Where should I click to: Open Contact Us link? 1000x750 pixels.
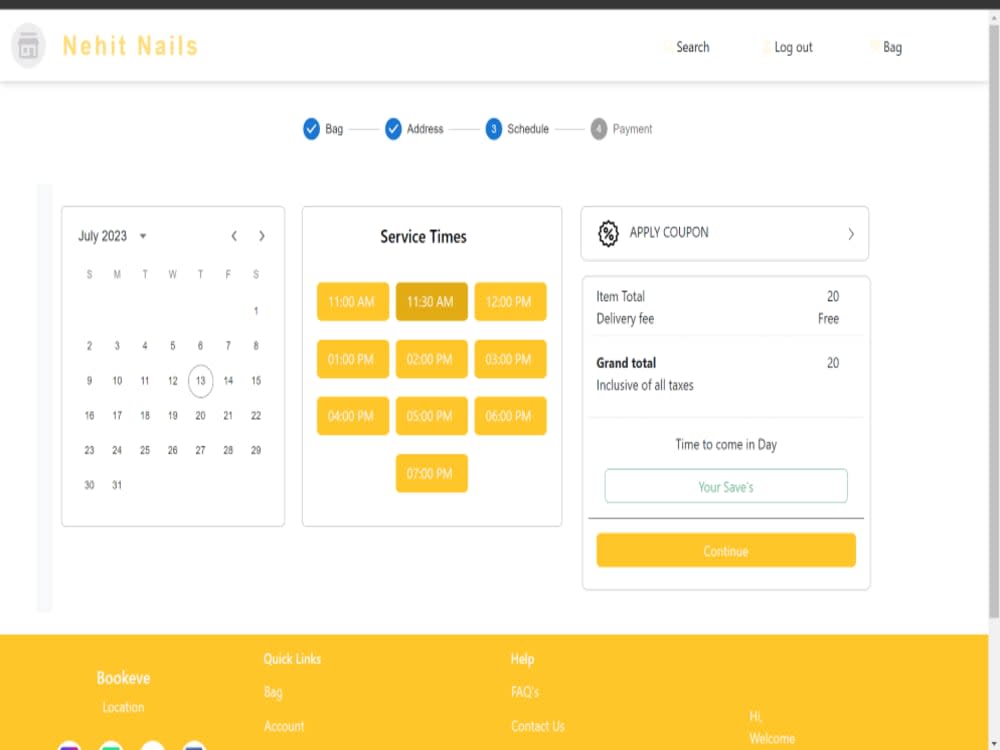[538, 726]
